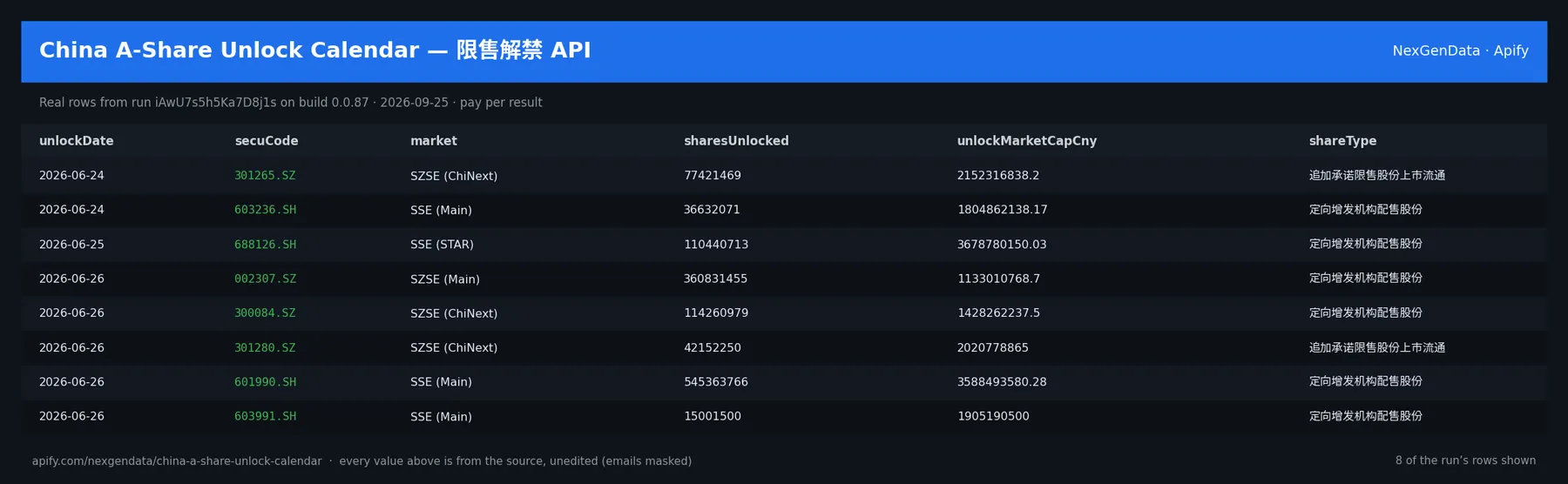Click unlock date in 301265.SZ row
This screenshot has height=484, width=1568.
[71, 176]
